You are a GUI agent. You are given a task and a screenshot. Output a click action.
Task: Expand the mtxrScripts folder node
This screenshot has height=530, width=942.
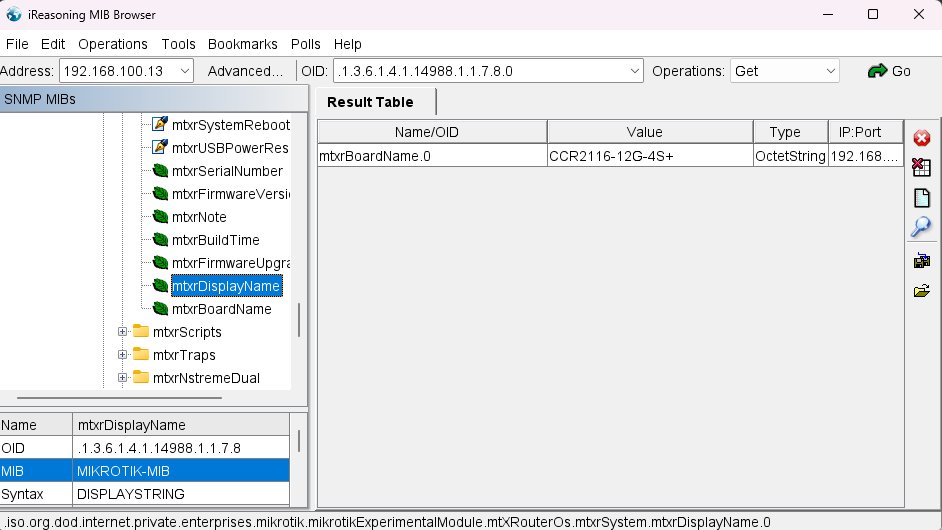coord(123,332)
